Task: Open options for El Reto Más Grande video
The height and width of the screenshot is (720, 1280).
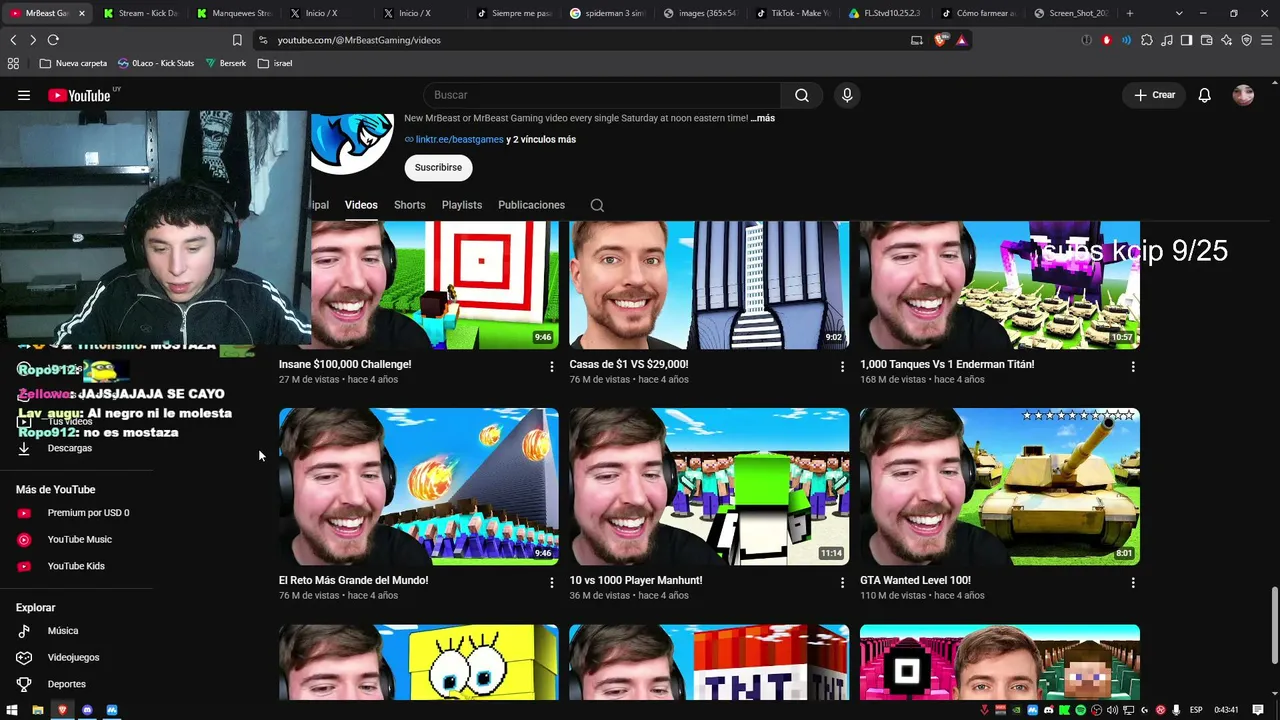Action: (x=551, y=583)
